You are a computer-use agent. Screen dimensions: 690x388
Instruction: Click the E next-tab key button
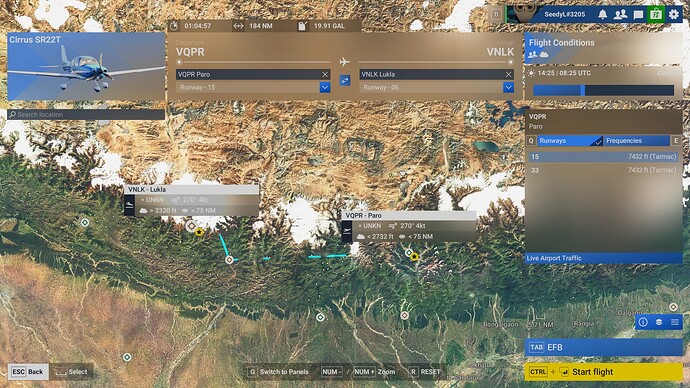coord(676,141)
